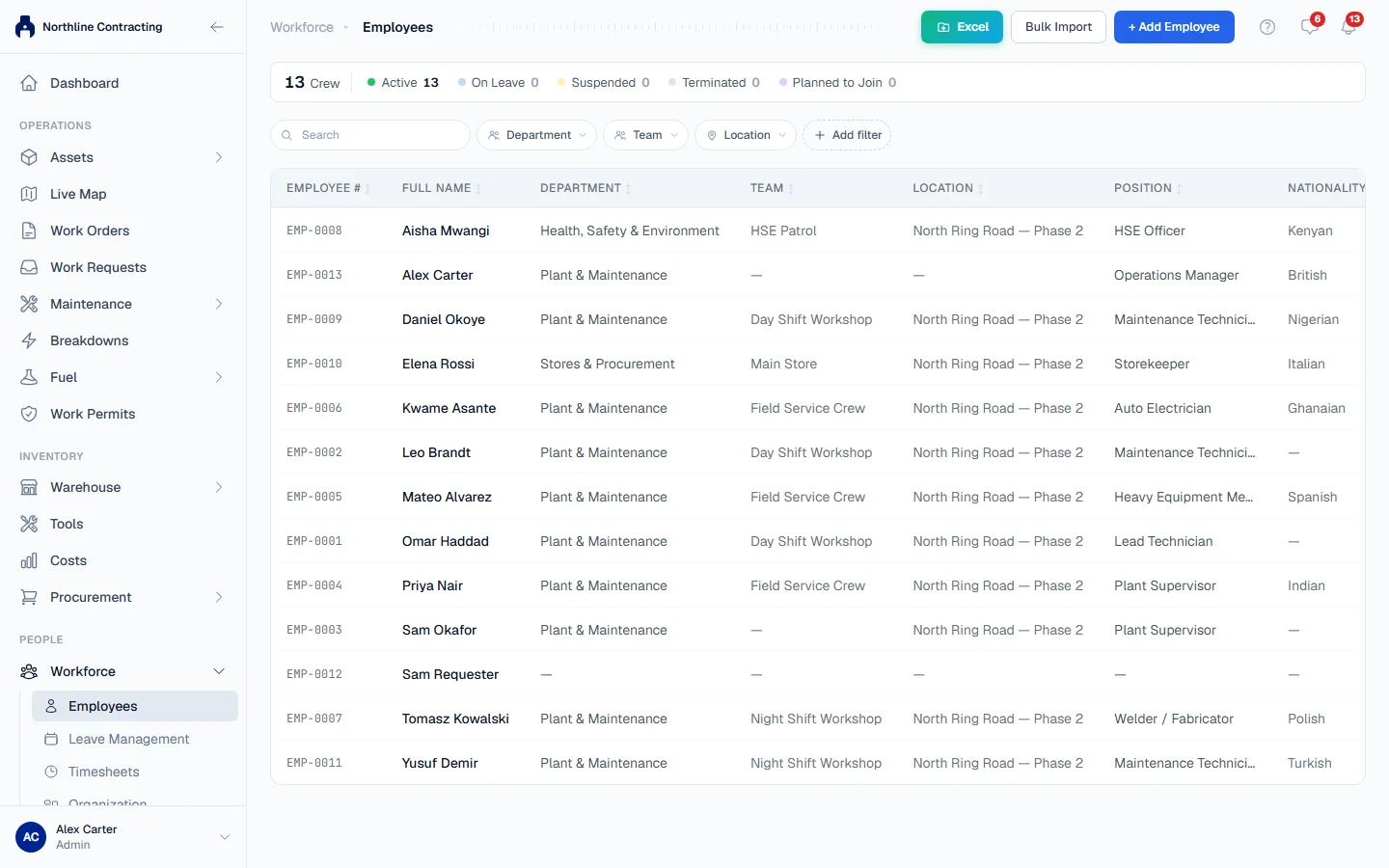Open the Department filter dropdown
Viewport: 1389px width, 868px height.
(536, 135)
